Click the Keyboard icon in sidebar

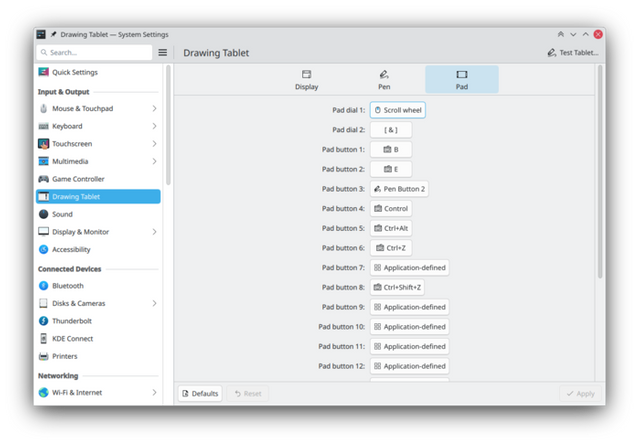click(x=43, y=126)
